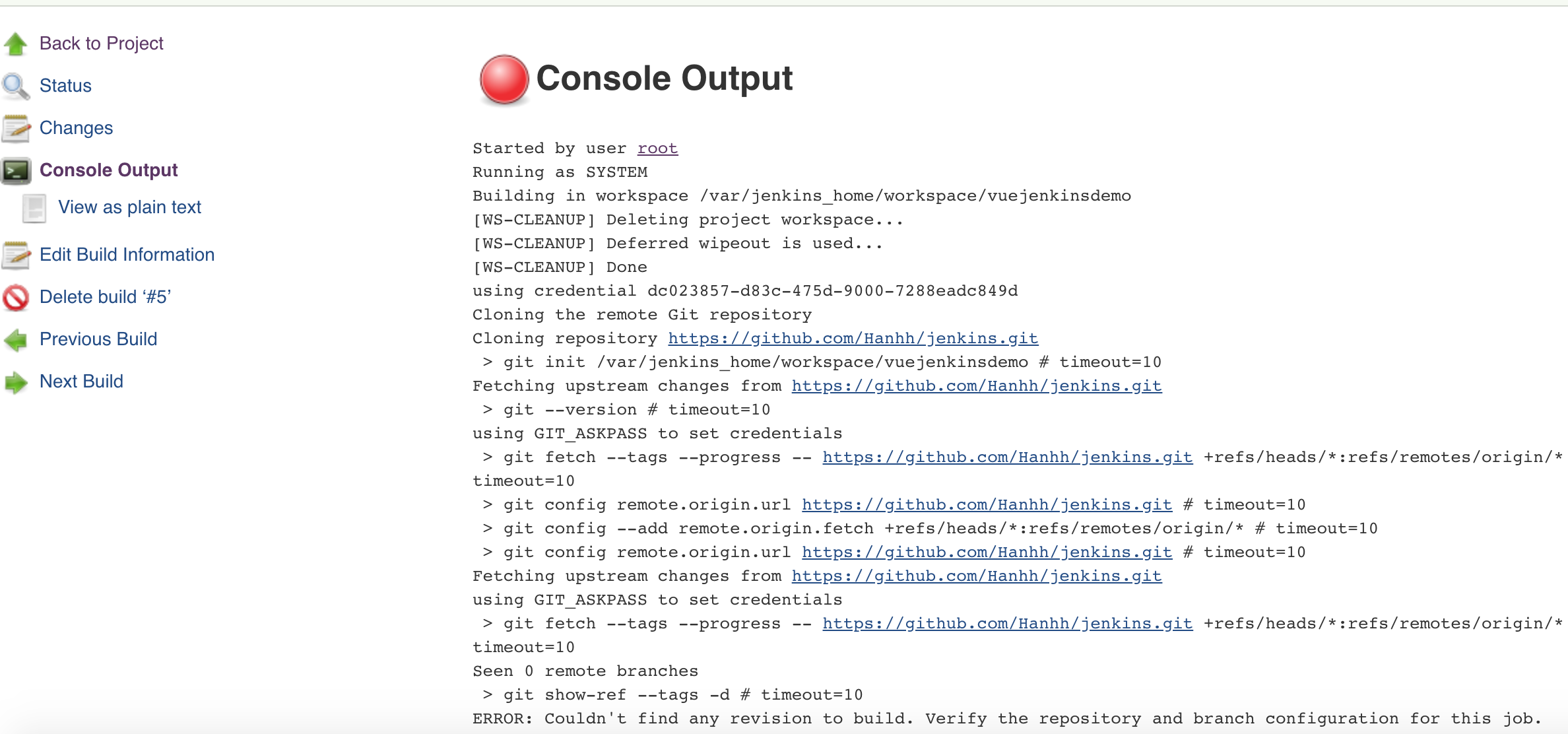Click root user link in console output

pyautogui.click(x=658, y=148)
